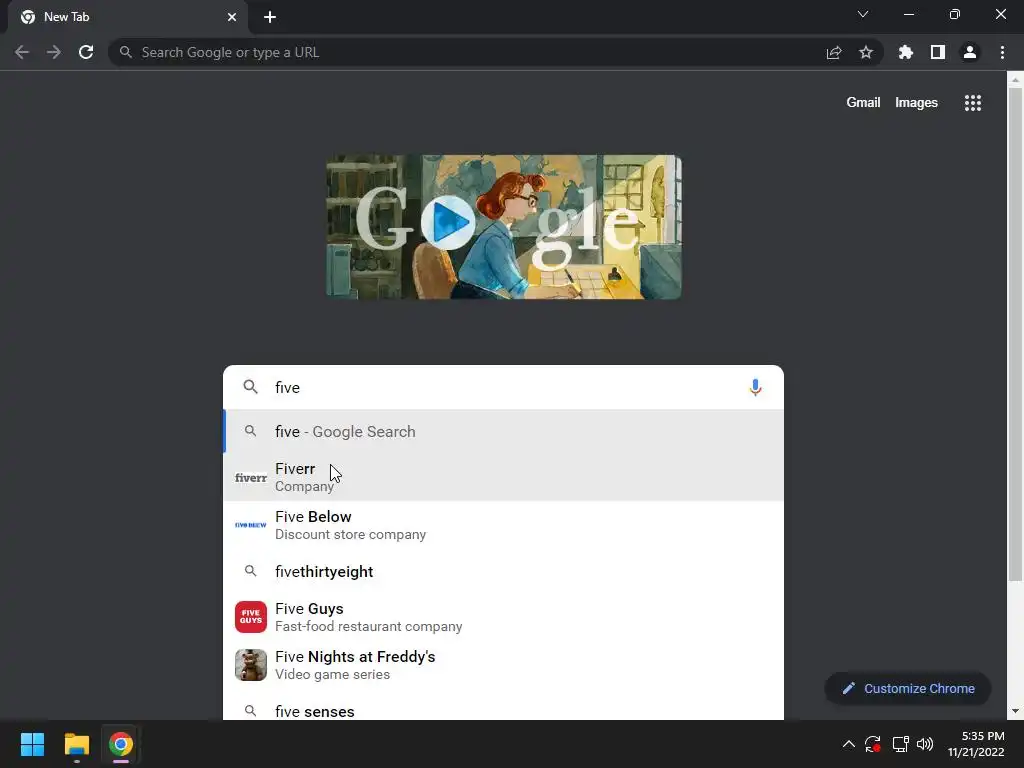
Task: Bookmark this tab with star icon
Action: [x=866, y=52]
